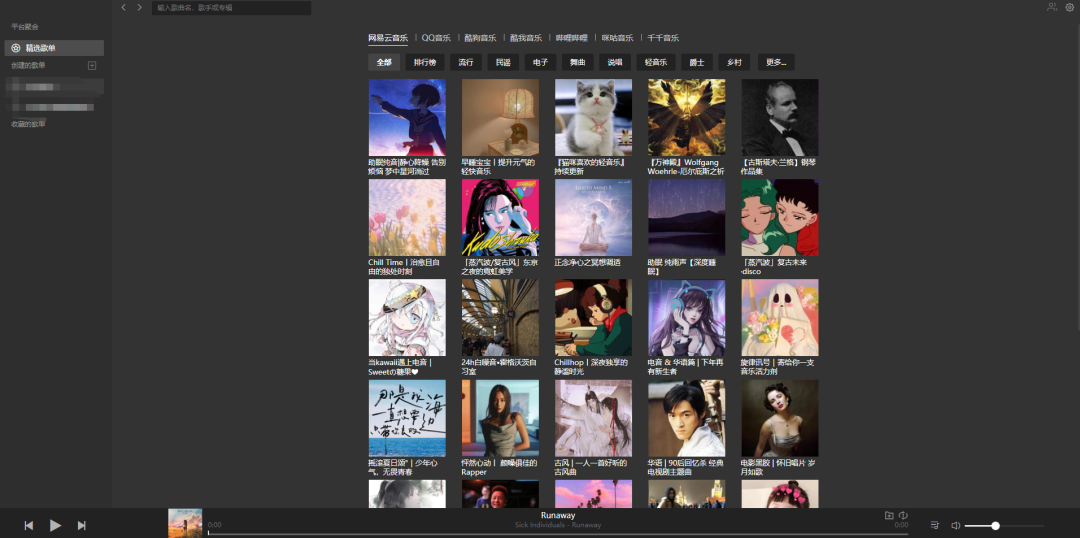Screen dimensions: 1080x538
Task: Open the Chillhop headphones cartoon cover
Action: (594, 318)
